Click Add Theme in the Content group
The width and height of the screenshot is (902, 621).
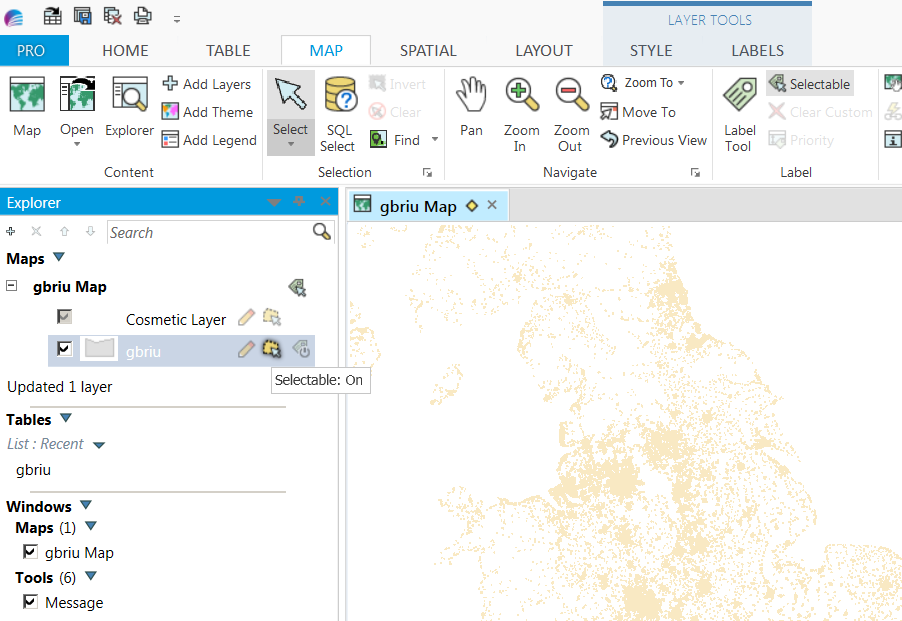207,112
